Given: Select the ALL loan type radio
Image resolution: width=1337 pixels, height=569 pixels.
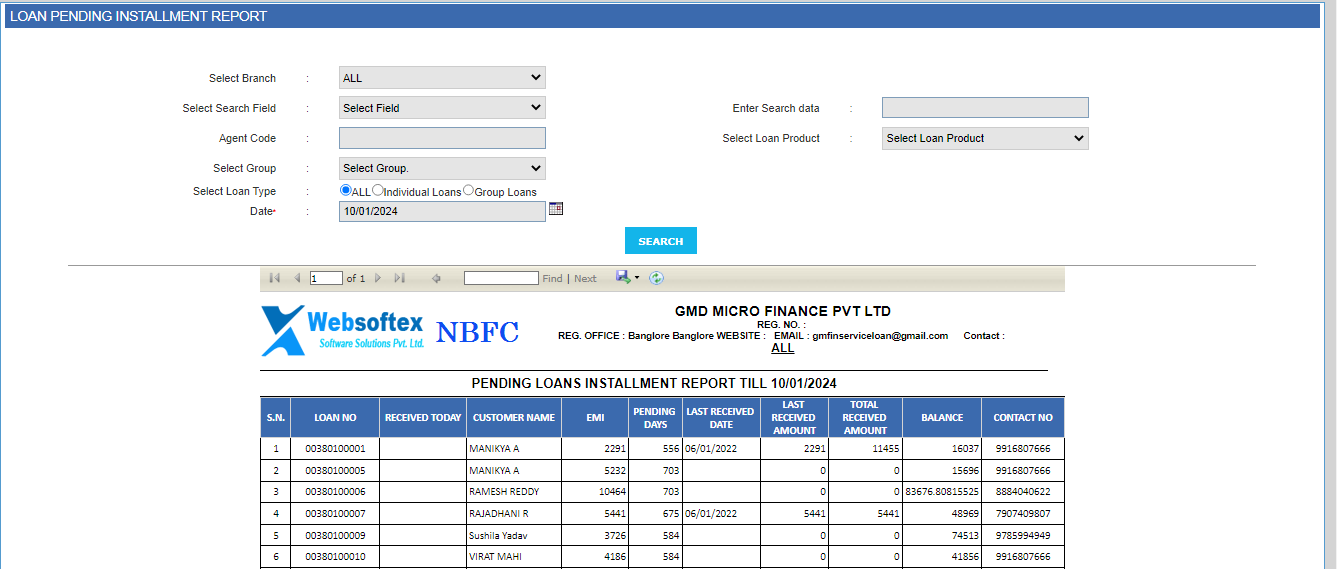Looking at the screenshot, I should coord(345,190).
